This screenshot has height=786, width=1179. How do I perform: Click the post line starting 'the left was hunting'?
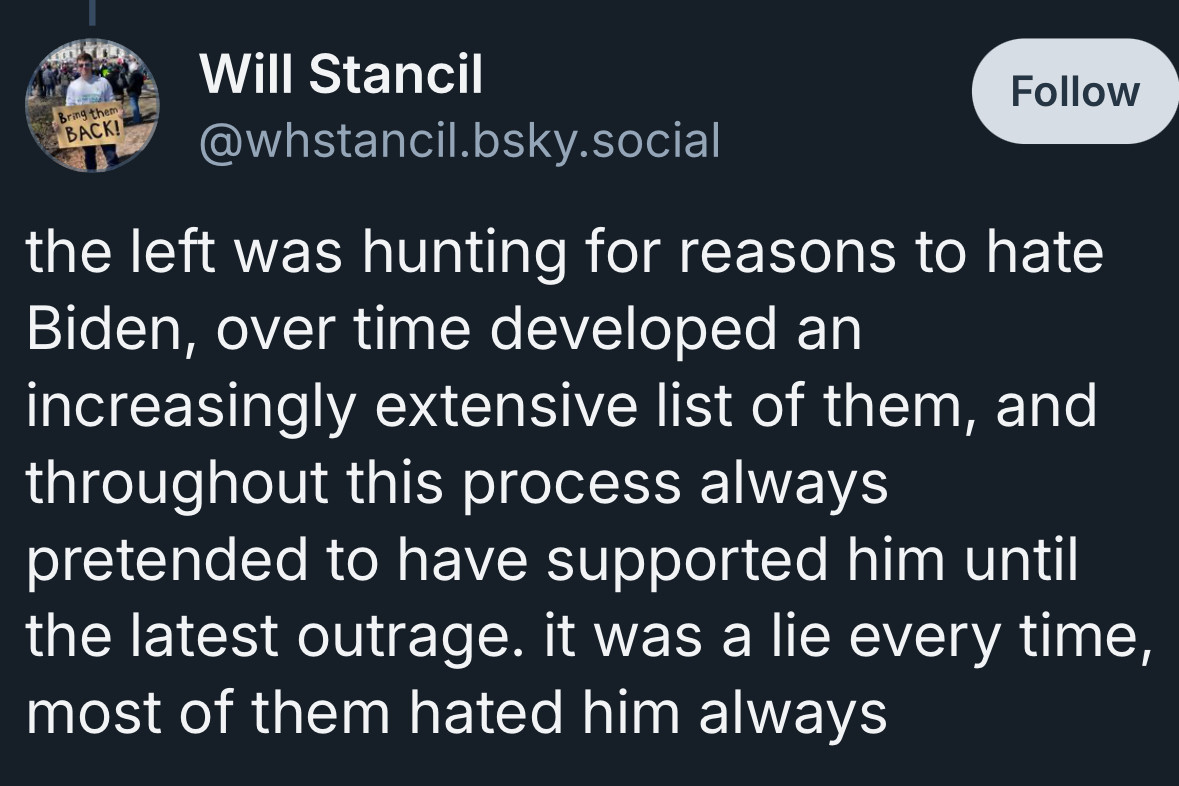tap(565, 252)
